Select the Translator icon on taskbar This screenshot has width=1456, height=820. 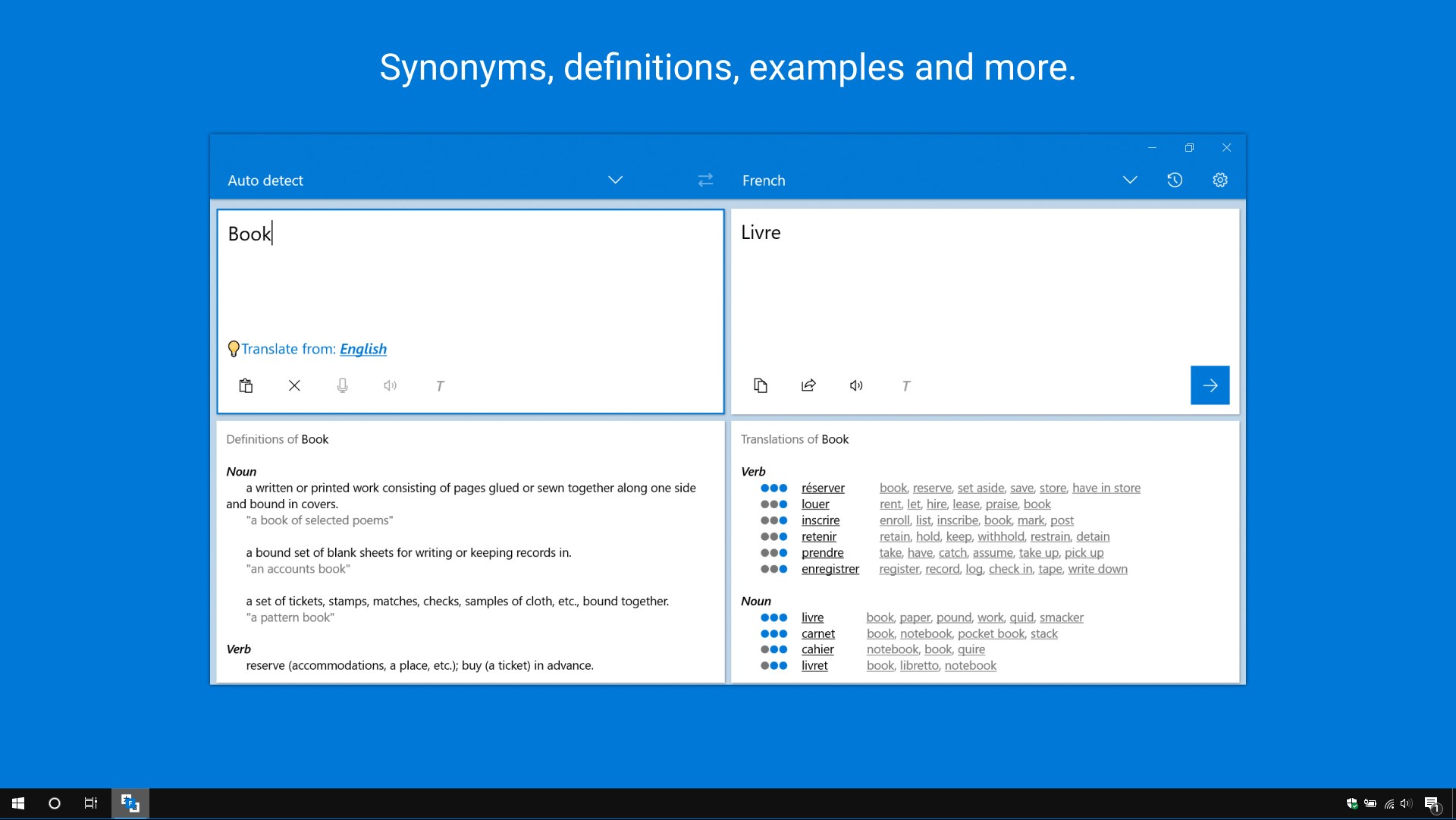pos(129,803)
